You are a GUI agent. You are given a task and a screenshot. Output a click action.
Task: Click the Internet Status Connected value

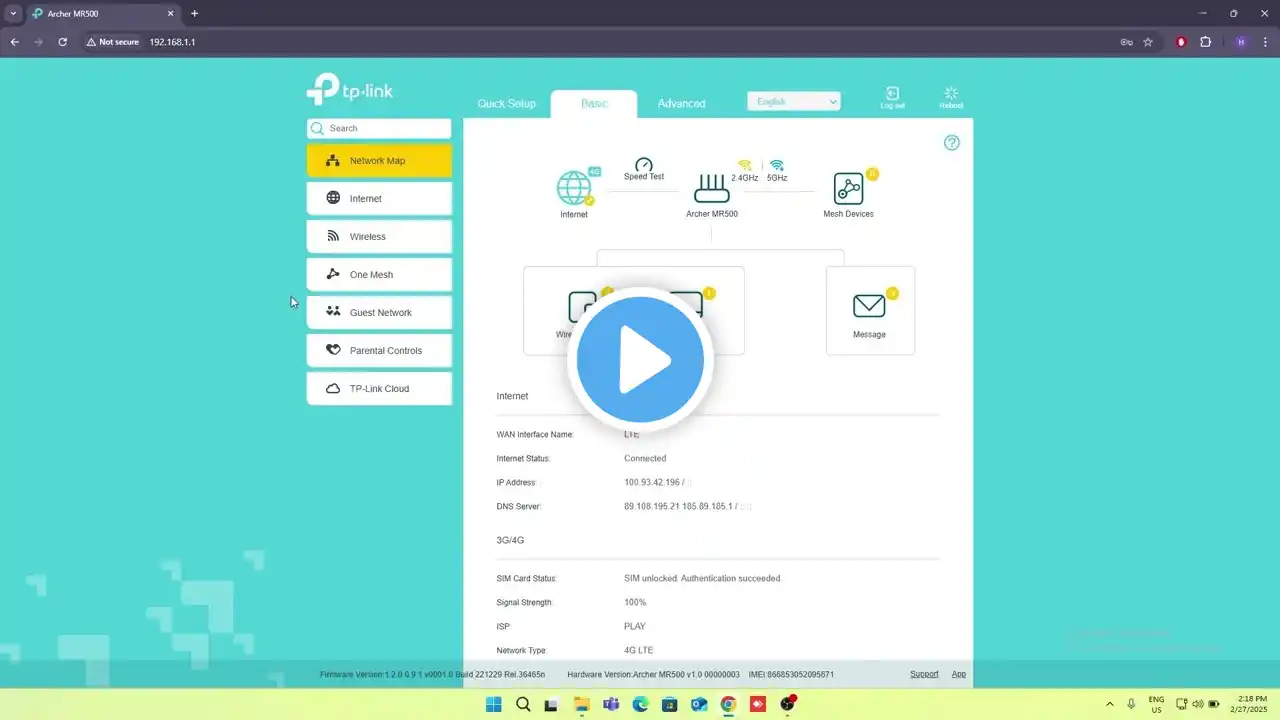(x=645, y=459)
